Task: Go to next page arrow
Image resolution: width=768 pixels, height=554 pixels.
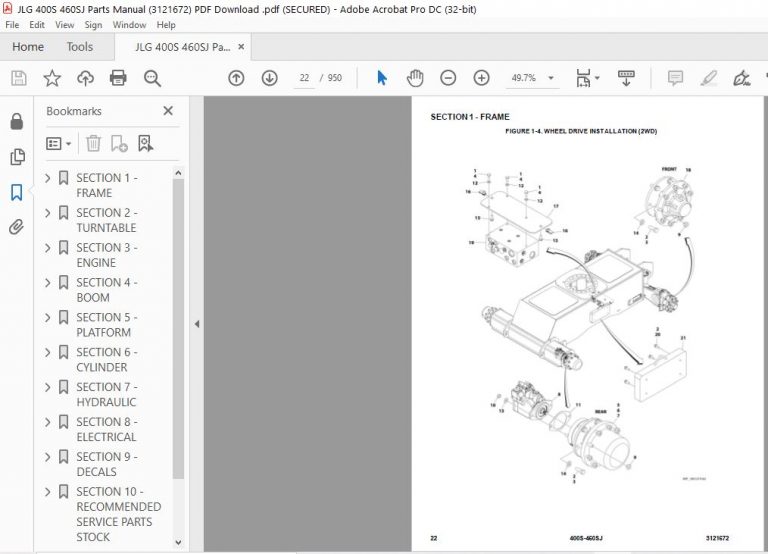Action: pyautogui.click(x=269, y=78)
